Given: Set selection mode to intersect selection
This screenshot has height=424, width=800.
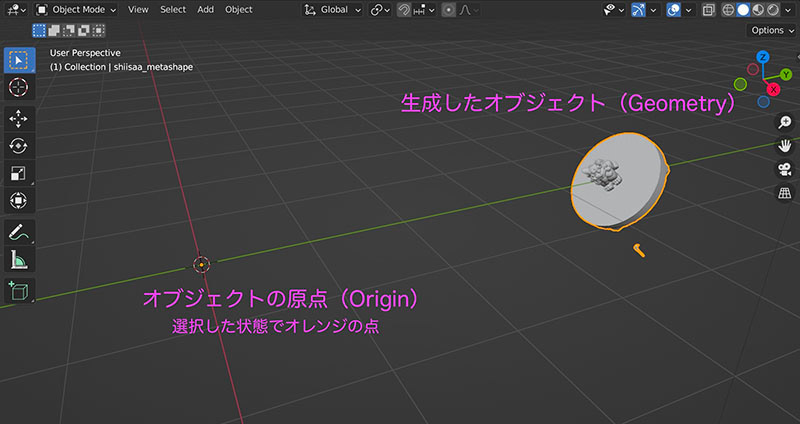Looking at the screenshot, I should (x=98, y=31).
